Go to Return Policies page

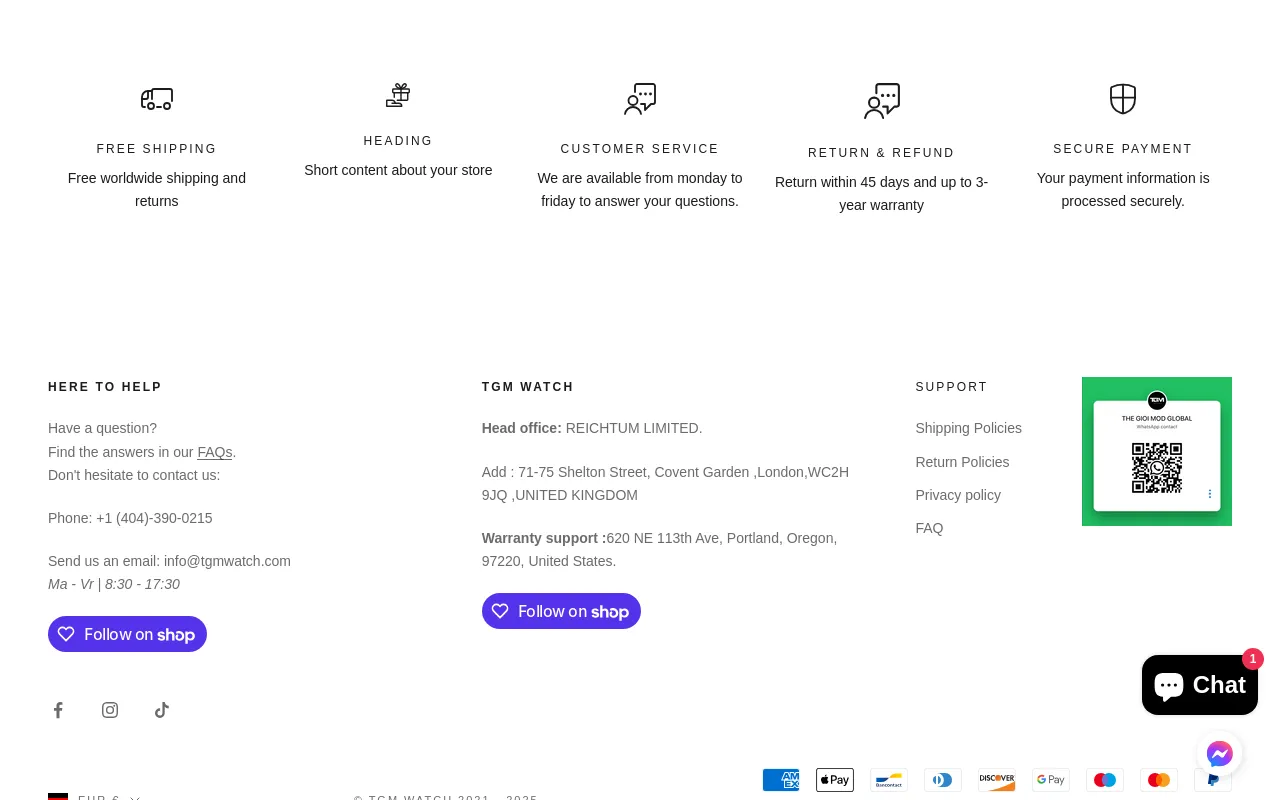(x=962, y=462)
